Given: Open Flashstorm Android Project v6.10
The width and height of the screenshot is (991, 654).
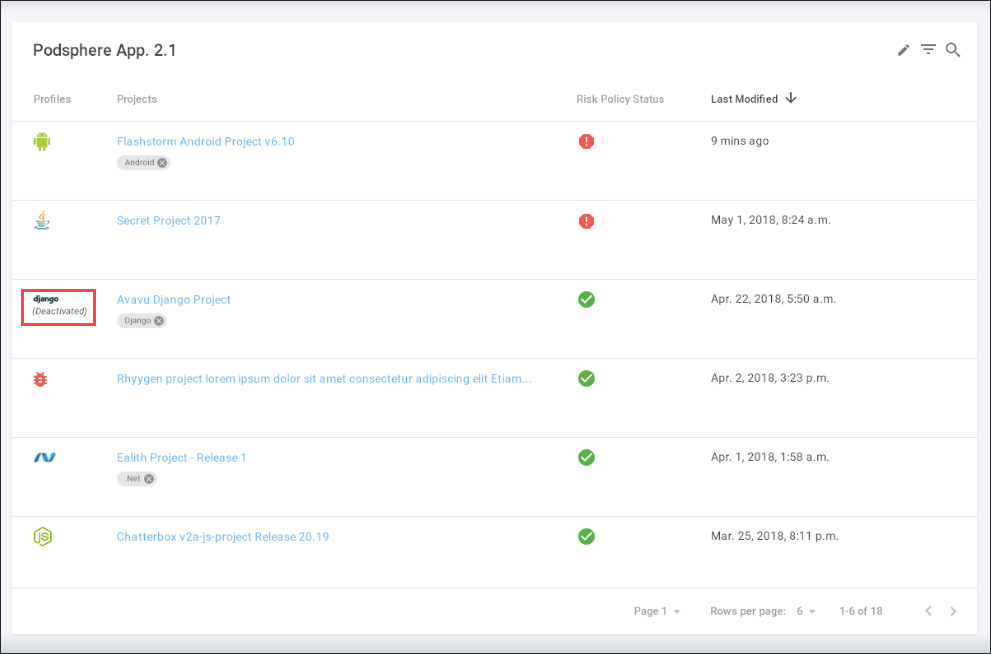Looking at the screenshot, I should click(205, 141).
